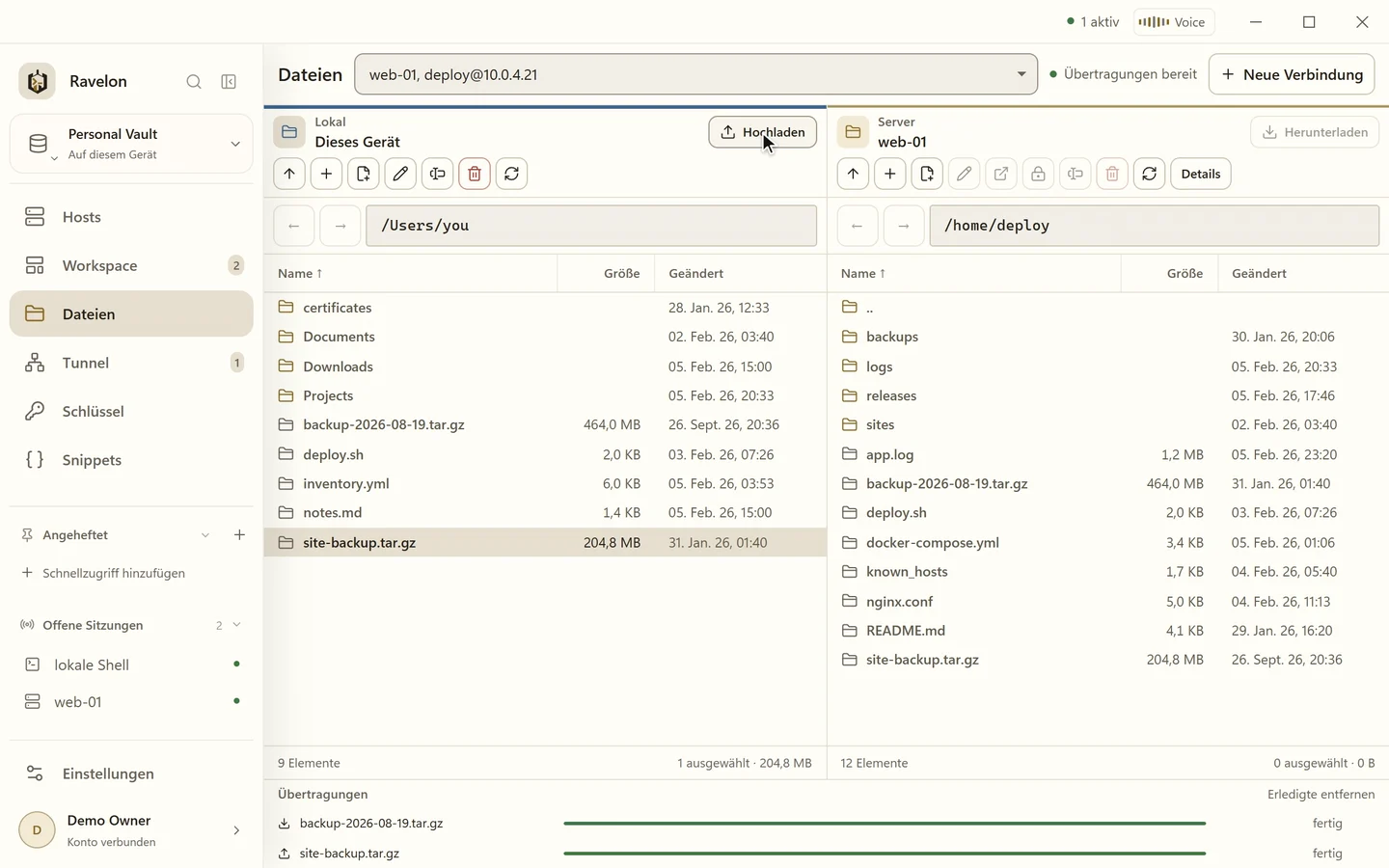Click the site-backup.tar.gz transfer progress bar
Image resolution: width=1389 pixels, height=868 pixels.
(885, 854)
